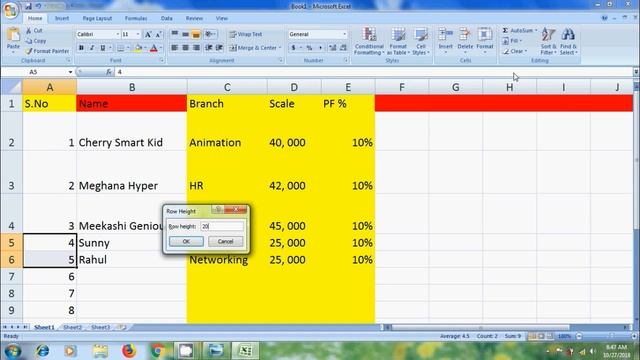The width and height of the screenshot is (640, 360).
Task: Open Conditional Formatting menu
Action: 369,41
